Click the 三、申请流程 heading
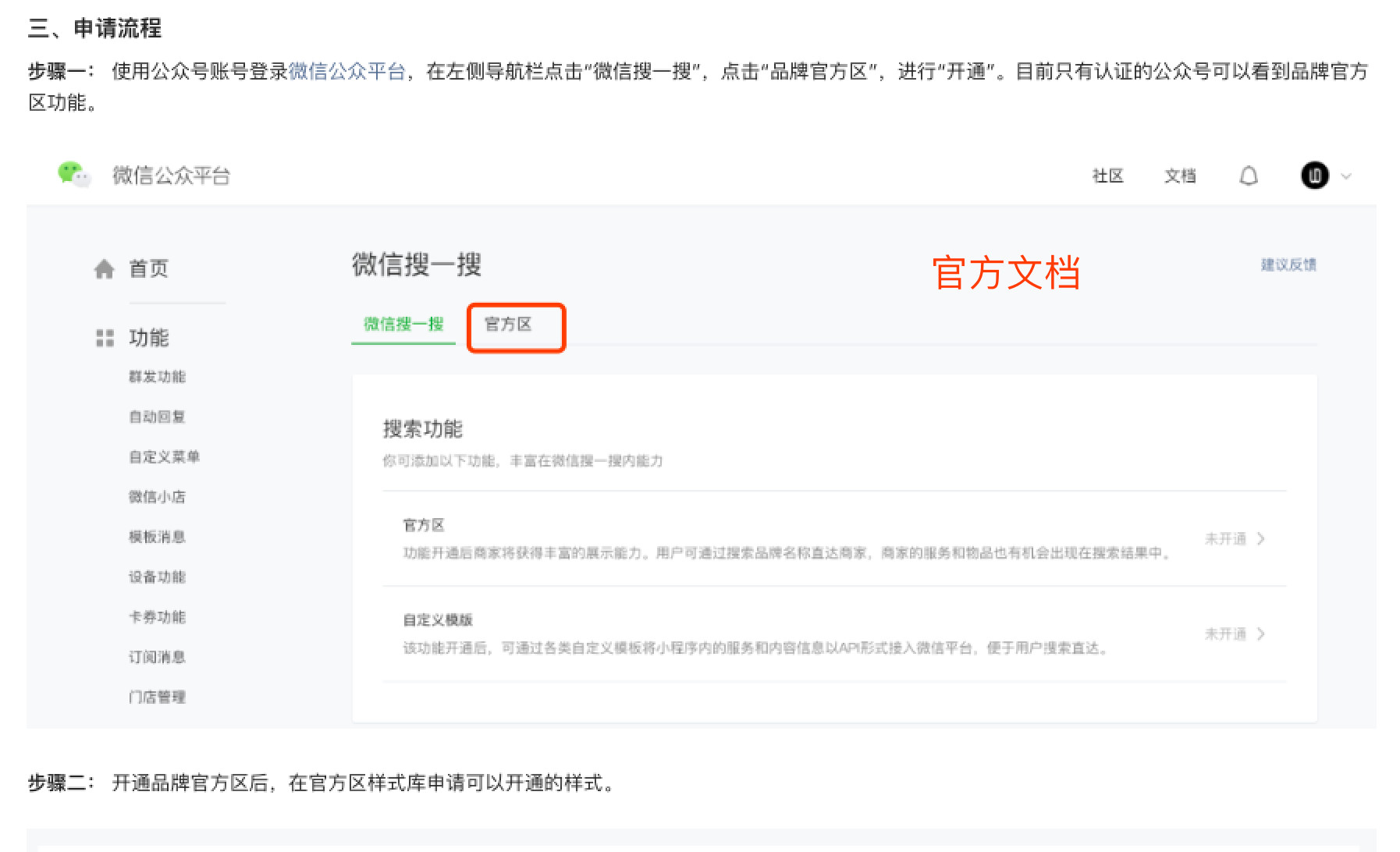1400x852 pixels. 94,28
